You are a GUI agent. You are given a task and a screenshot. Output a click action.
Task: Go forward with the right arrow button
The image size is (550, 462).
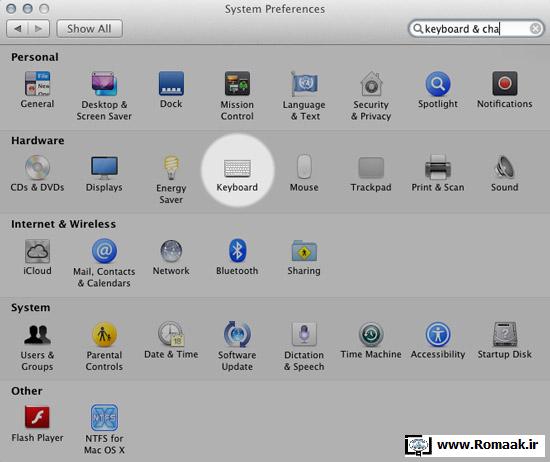tap(39, 28)
